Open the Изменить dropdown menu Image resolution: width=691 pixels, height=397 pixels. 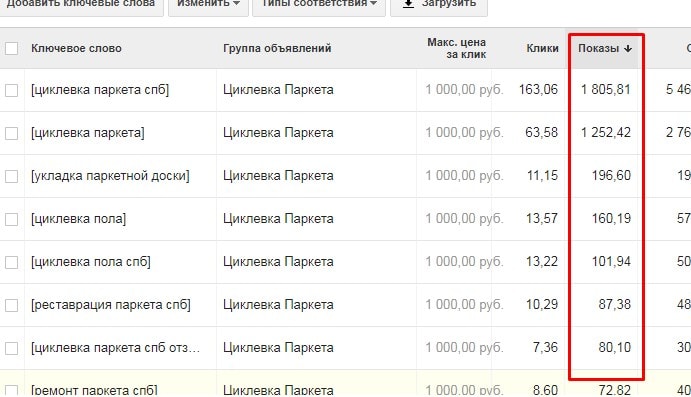(208, 4)
